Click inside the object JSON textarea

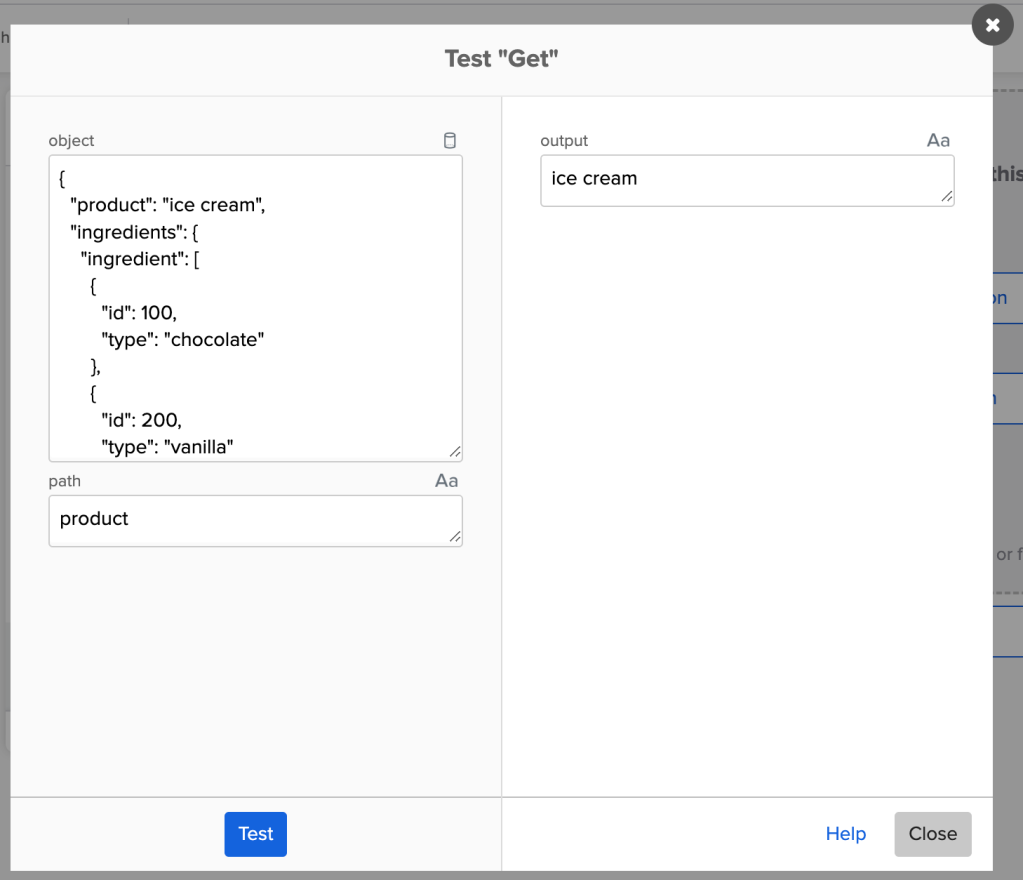coord(255,300)
